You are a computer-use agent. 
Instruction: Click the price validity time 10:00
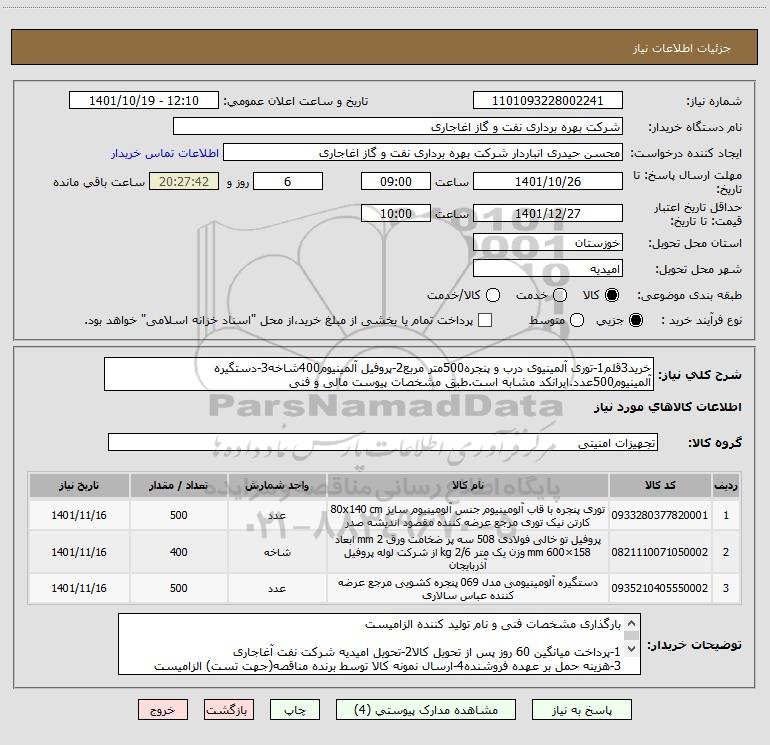[x=396, y=213]
